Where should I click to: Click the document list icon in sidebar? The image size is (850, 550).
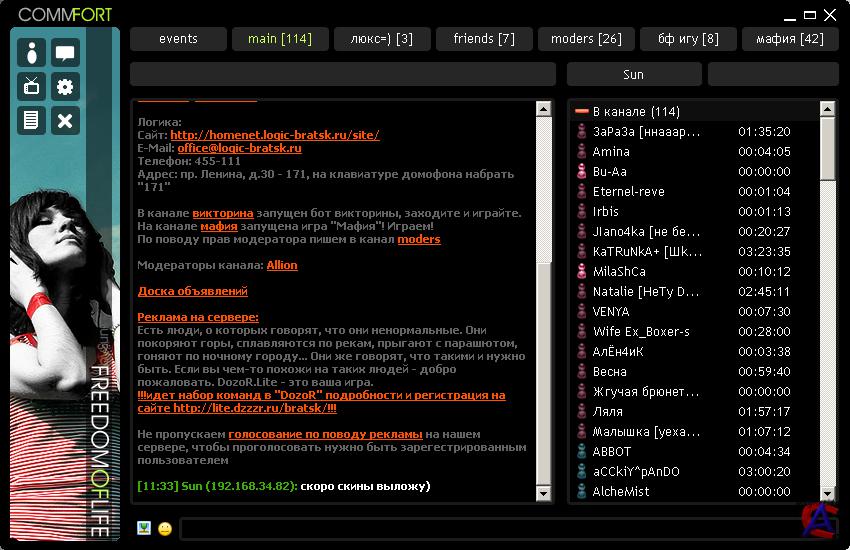(32, 120)
